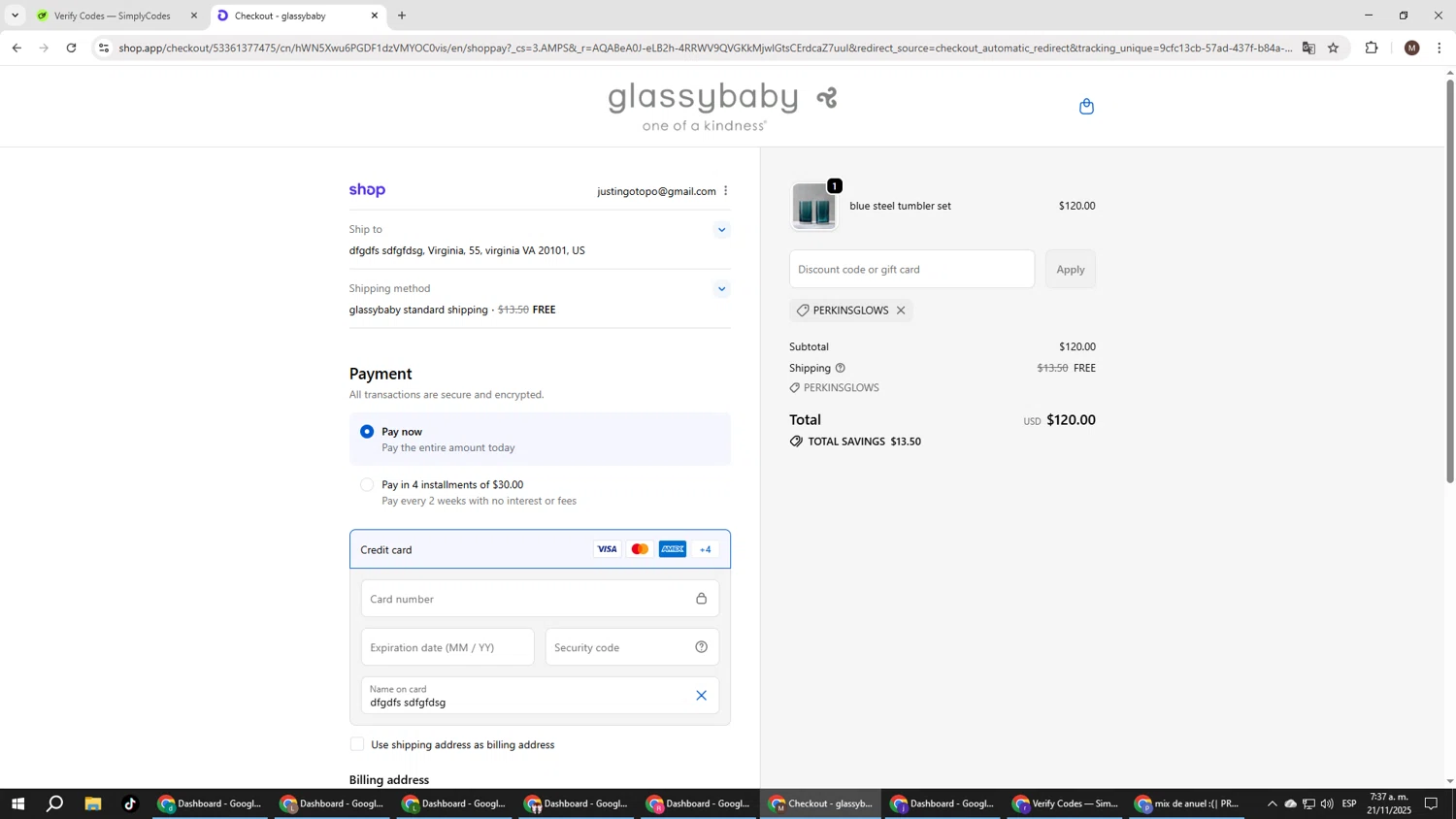This screenshot has height=819, width=1456.
Task: Close the Verify Codes tab
Action: (193, 16)
